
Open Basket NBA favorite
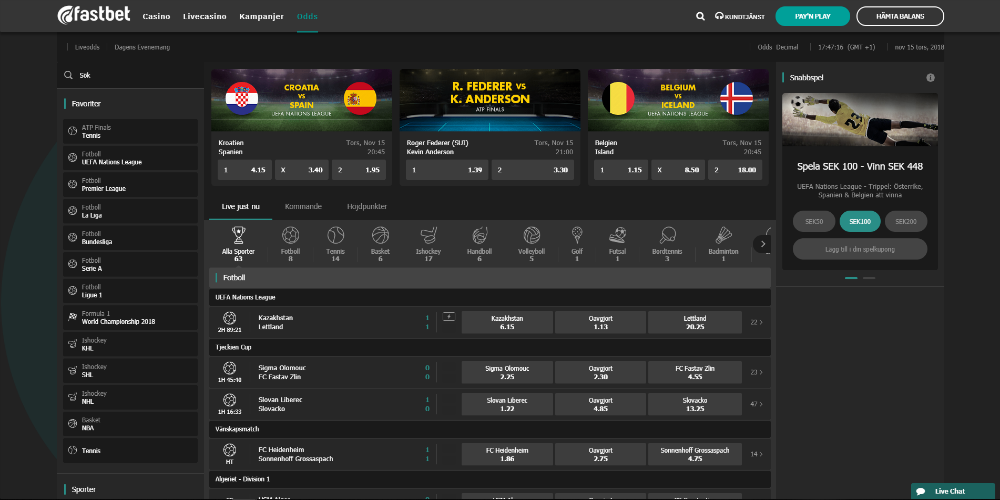(x=130, y=424)
